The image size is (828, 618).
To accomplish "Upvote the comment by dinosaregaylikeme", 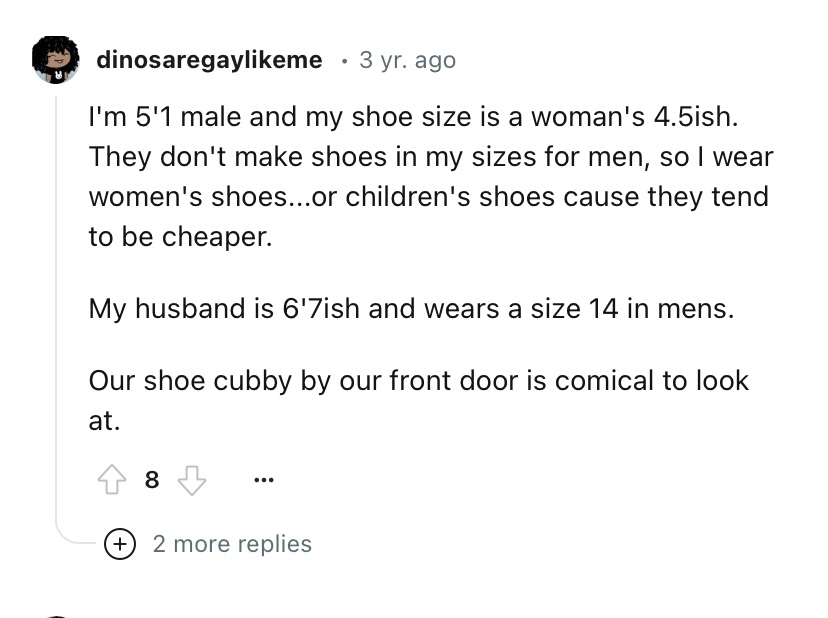I will point(112,480).
